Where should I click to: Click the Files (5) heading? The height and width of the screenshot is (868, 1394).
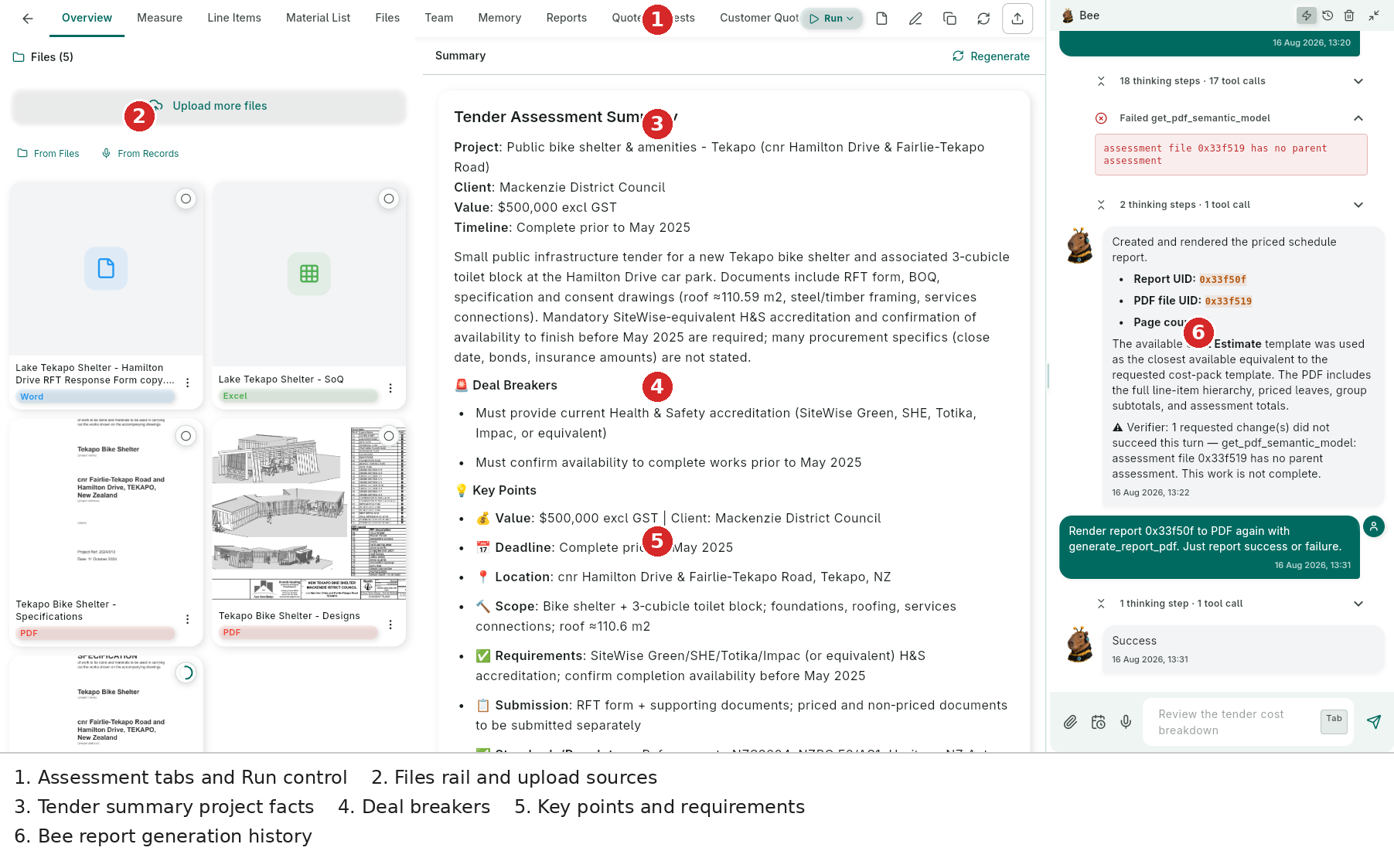click(43, 57)
